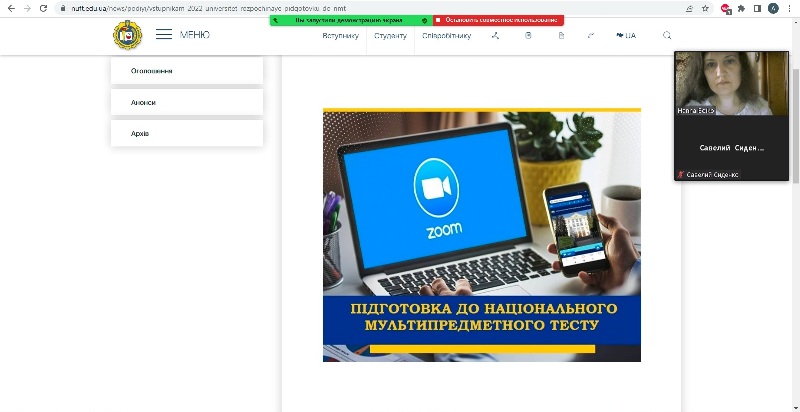Reload the page in the browser

[43, 8]
